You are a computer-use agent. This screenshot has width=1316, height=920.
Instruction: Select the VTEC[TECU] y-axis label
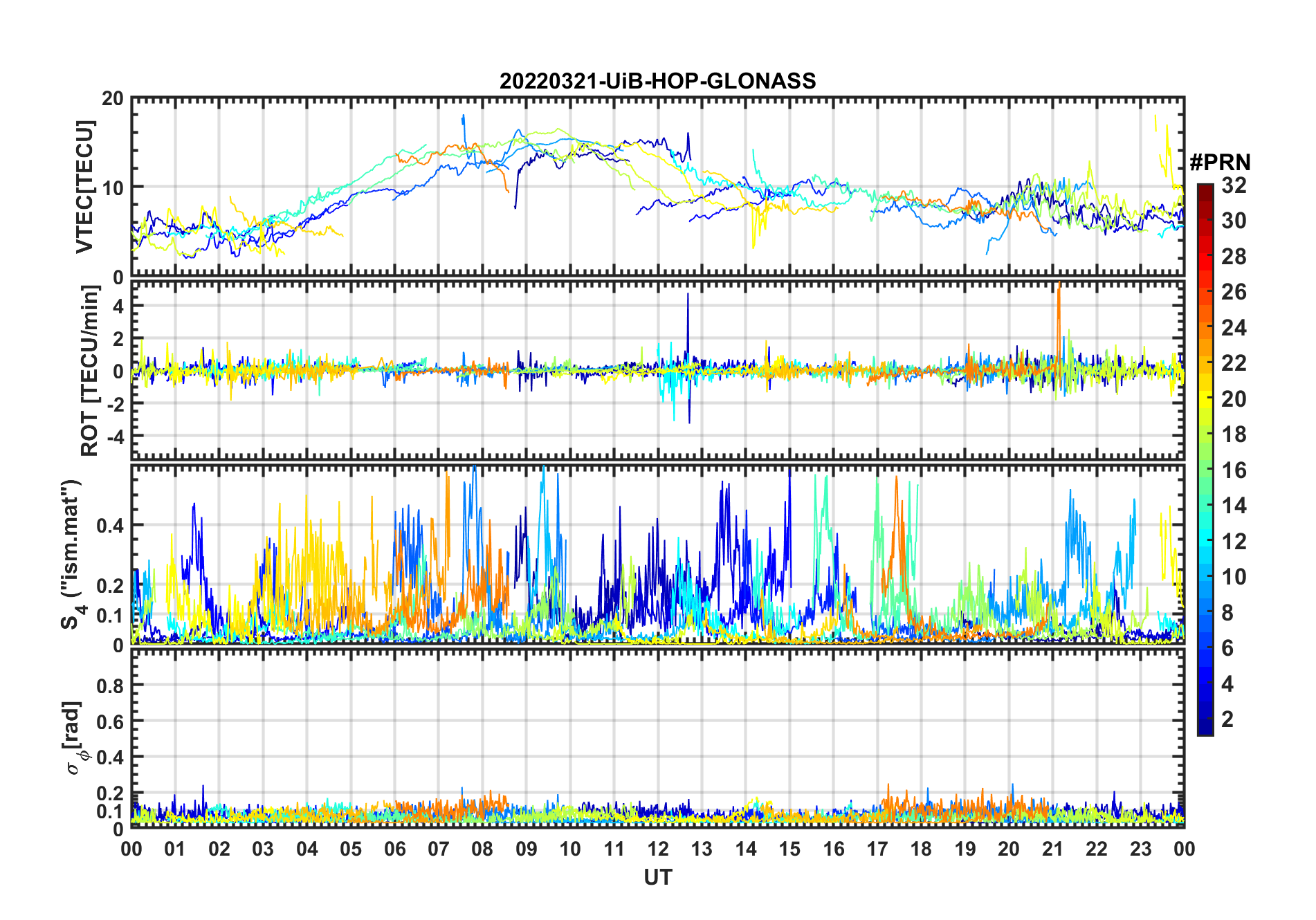pos(84,187)
